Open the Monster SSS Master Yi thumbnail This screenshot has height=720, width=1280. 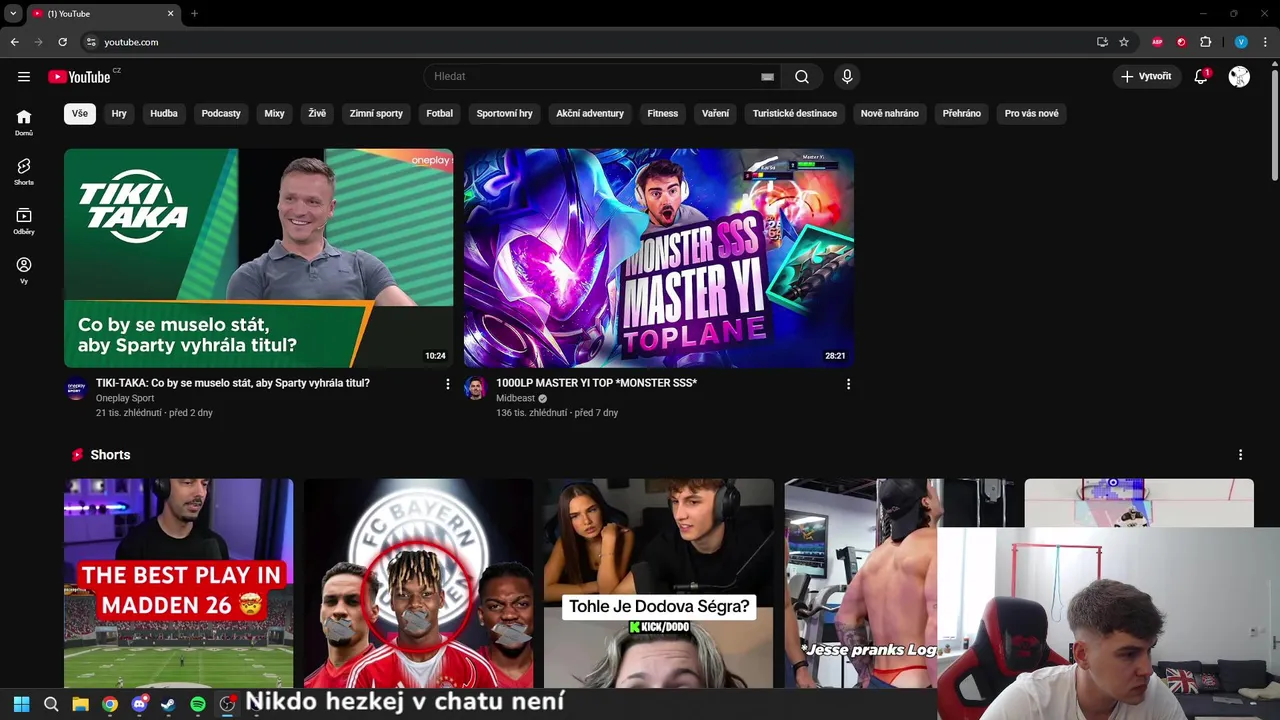[x=658, y=258]
